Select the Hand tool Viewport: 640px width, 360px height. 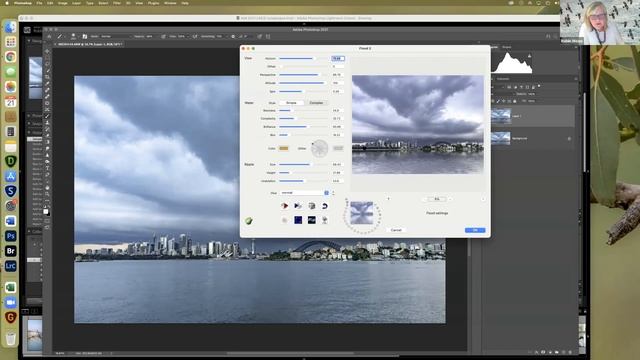(x=47, y=188)
